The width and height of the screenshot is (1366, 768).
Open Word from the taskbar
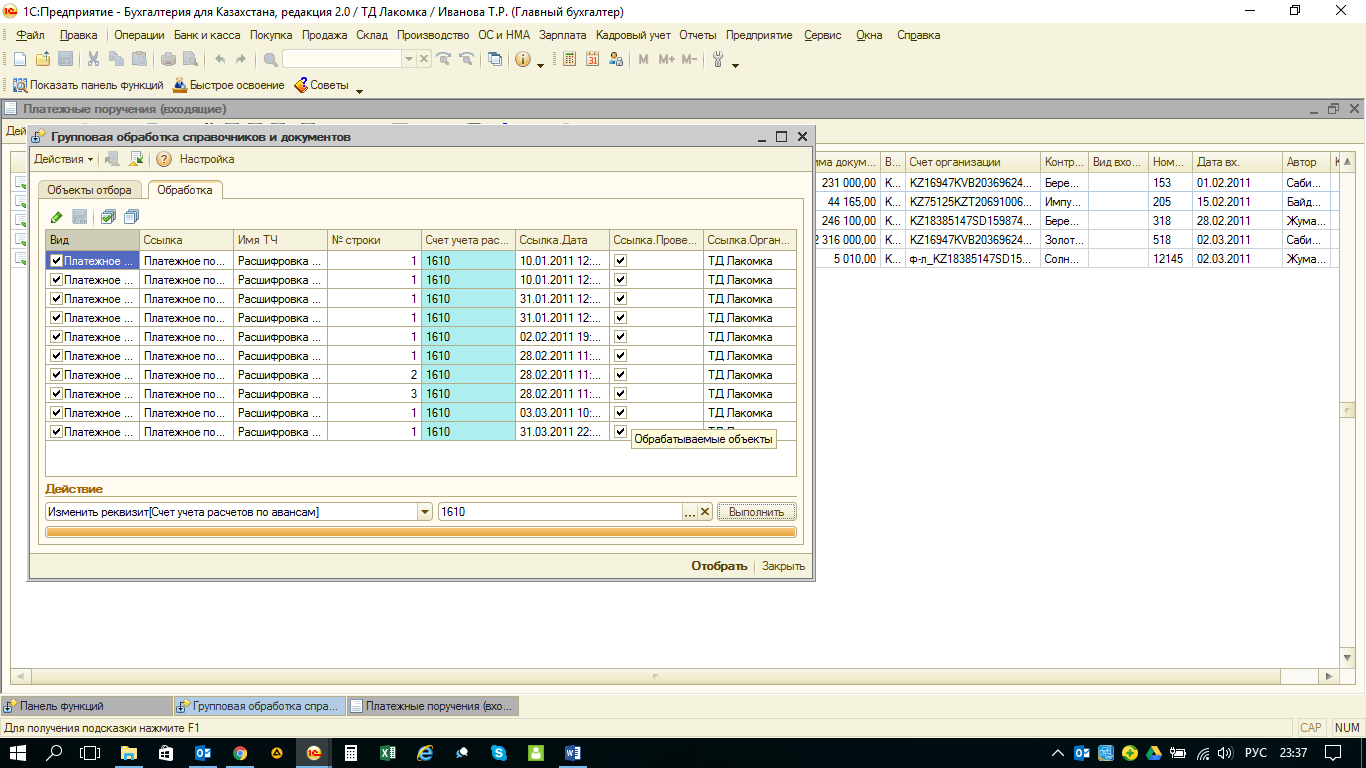(x=573, y=753)
